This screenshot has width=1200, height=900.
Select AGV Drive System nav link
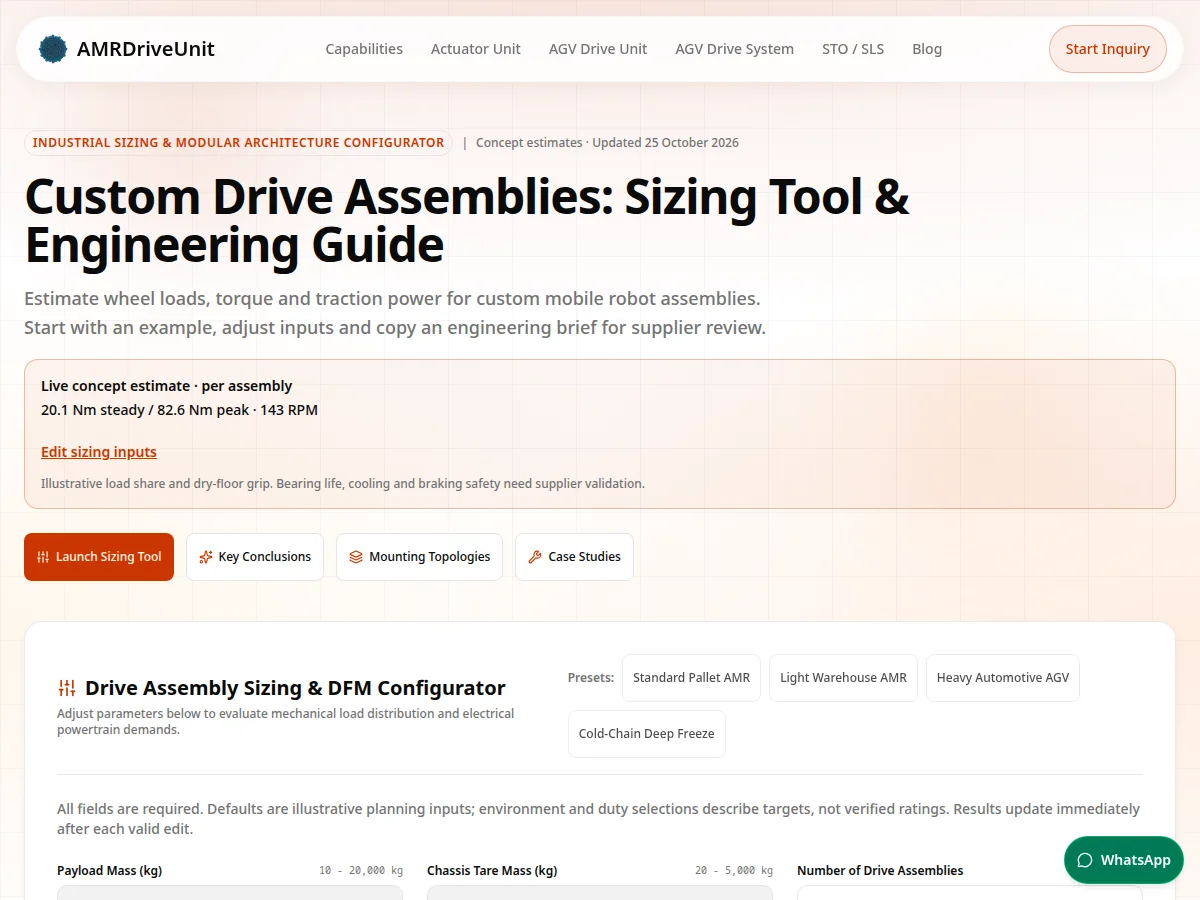(x=735, y=49)
